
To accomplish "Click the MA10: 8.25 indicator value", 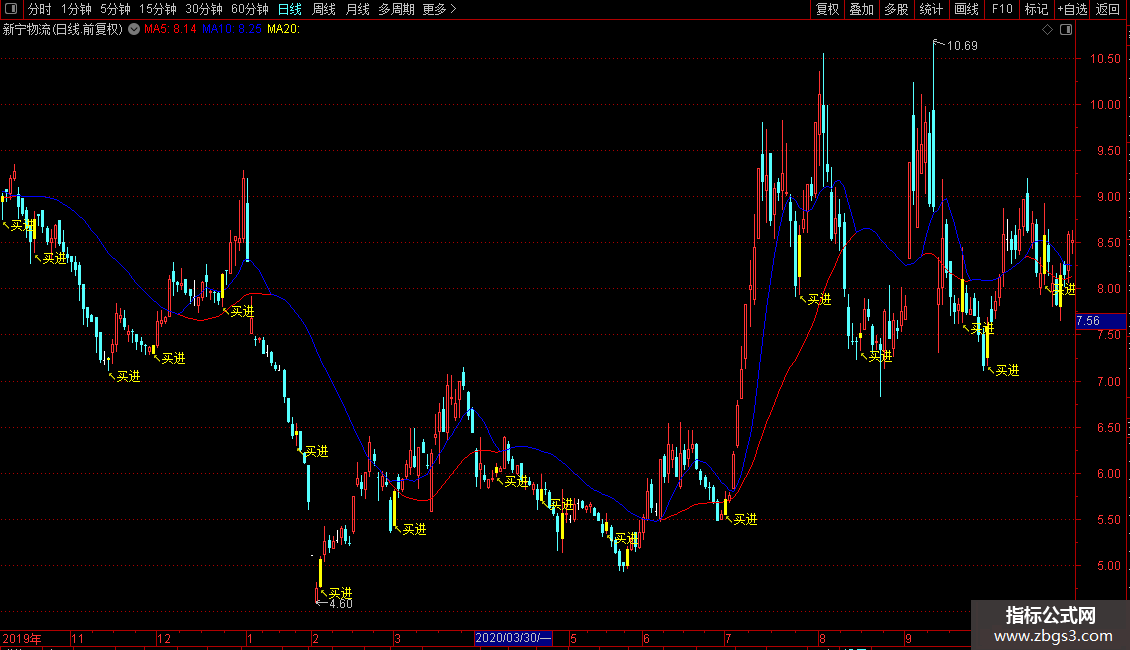I will 231,29.
